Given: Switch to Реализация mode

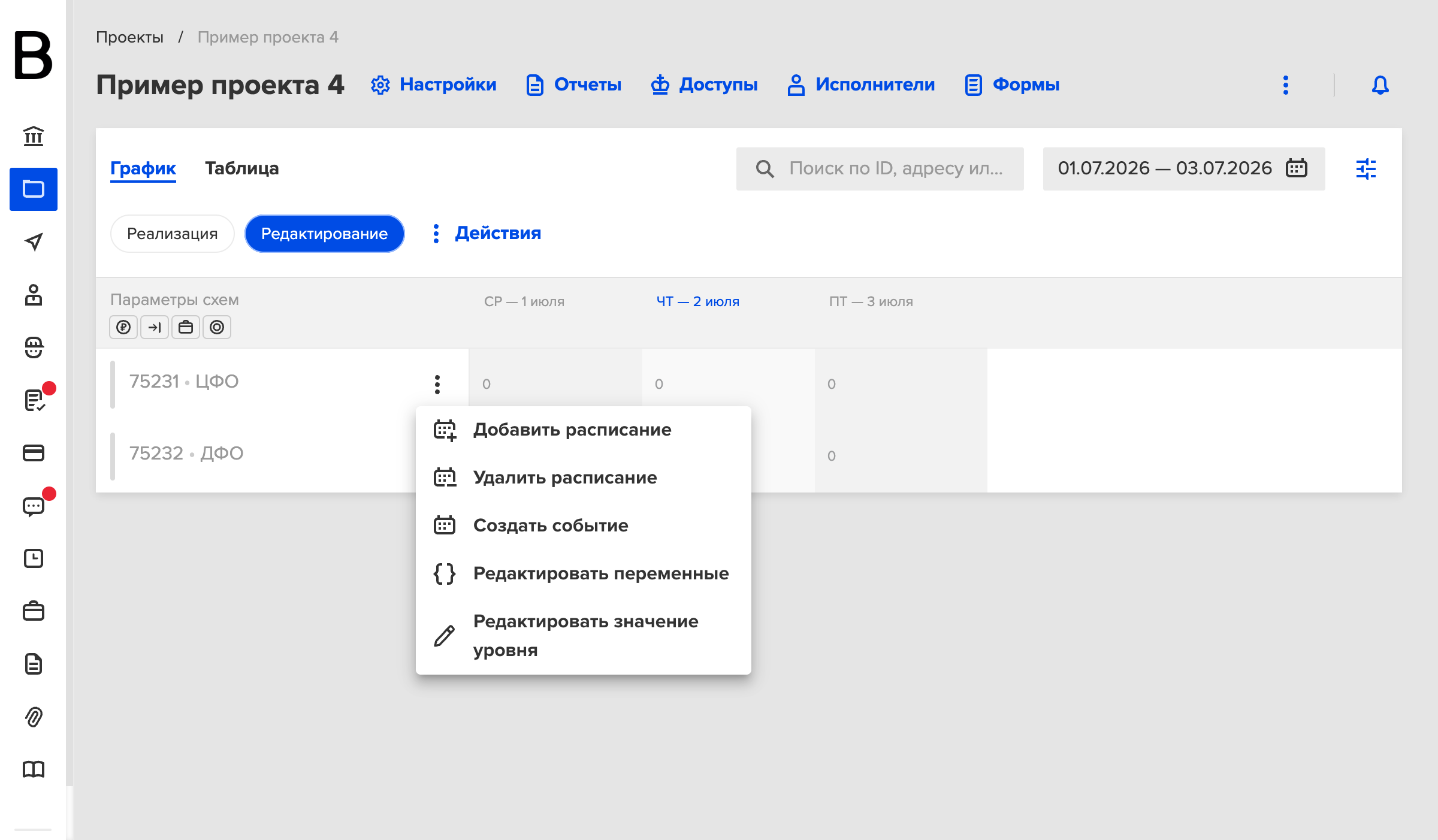Looking at the screenshot, I should tap(173, 234).
